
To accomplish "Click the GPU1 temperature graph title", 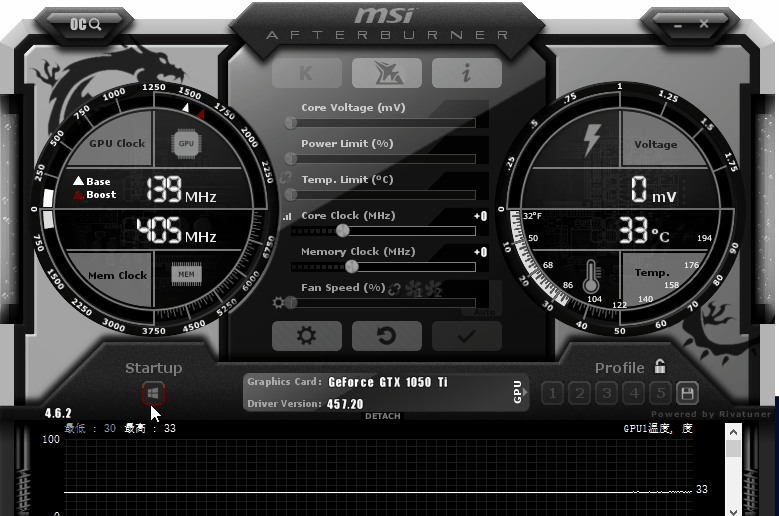I will tap(658, 429).
